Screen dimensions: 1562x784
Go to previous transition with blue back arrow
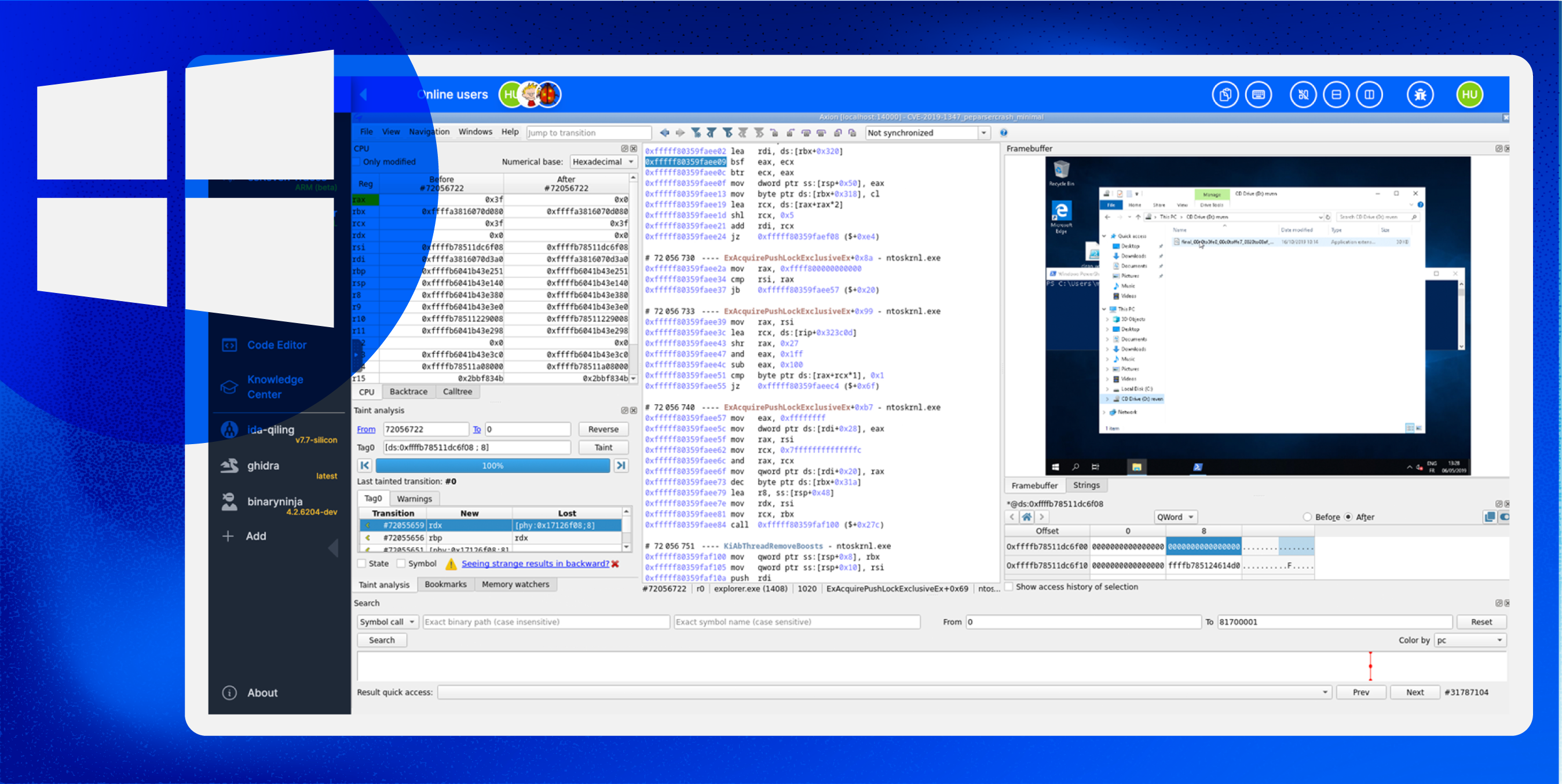664,133
